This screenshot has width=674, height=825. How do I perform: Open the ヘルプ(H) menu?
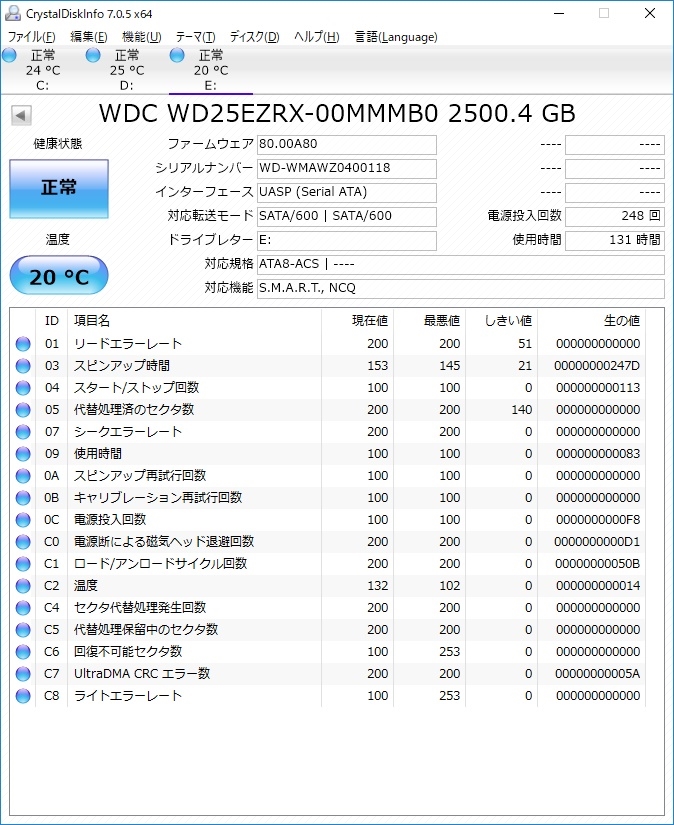316,37
